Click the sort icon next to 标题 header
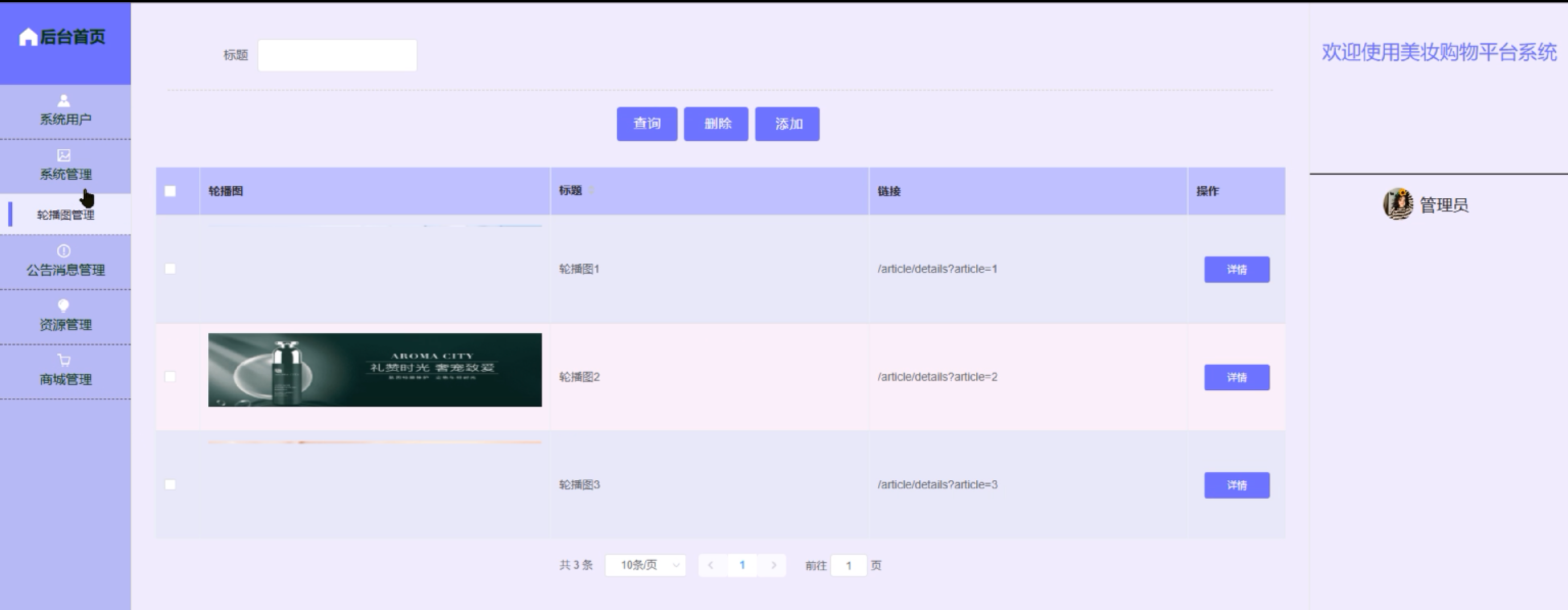Image resolution: width=1568 pixels, height=610 pixels. (x=591, y=191)
